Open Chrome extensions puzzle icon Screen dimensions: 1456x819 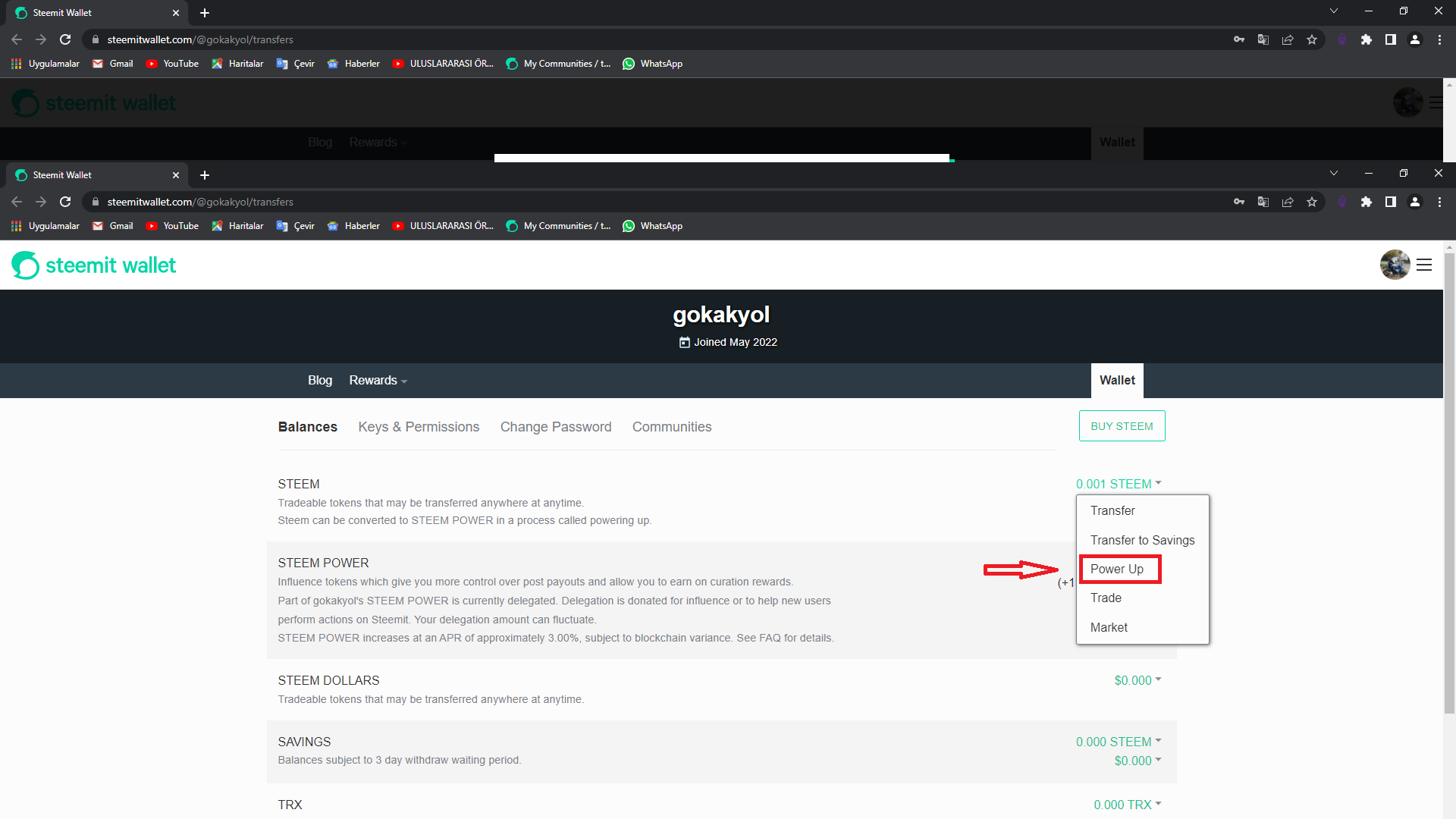tap(1367, 202)
